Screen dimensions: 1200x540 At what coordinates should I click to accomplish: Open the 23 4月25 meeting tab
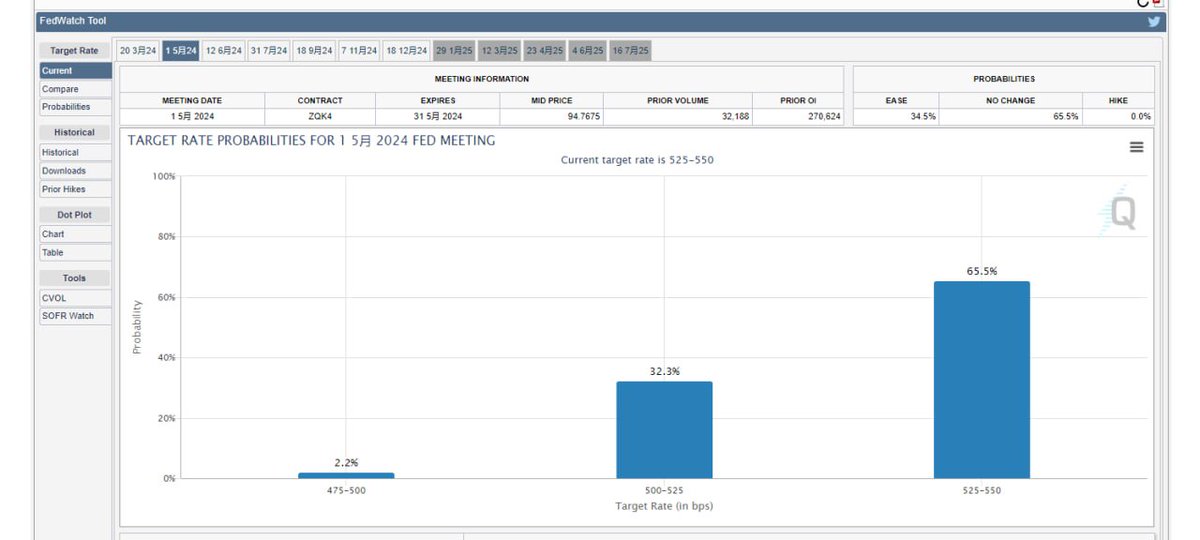pos(544,50)
